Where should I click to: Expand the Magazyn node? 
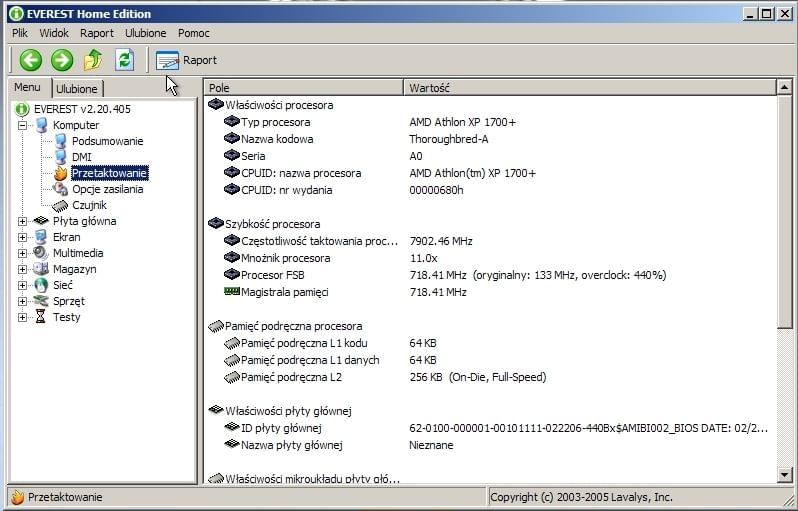pos(22,269)
